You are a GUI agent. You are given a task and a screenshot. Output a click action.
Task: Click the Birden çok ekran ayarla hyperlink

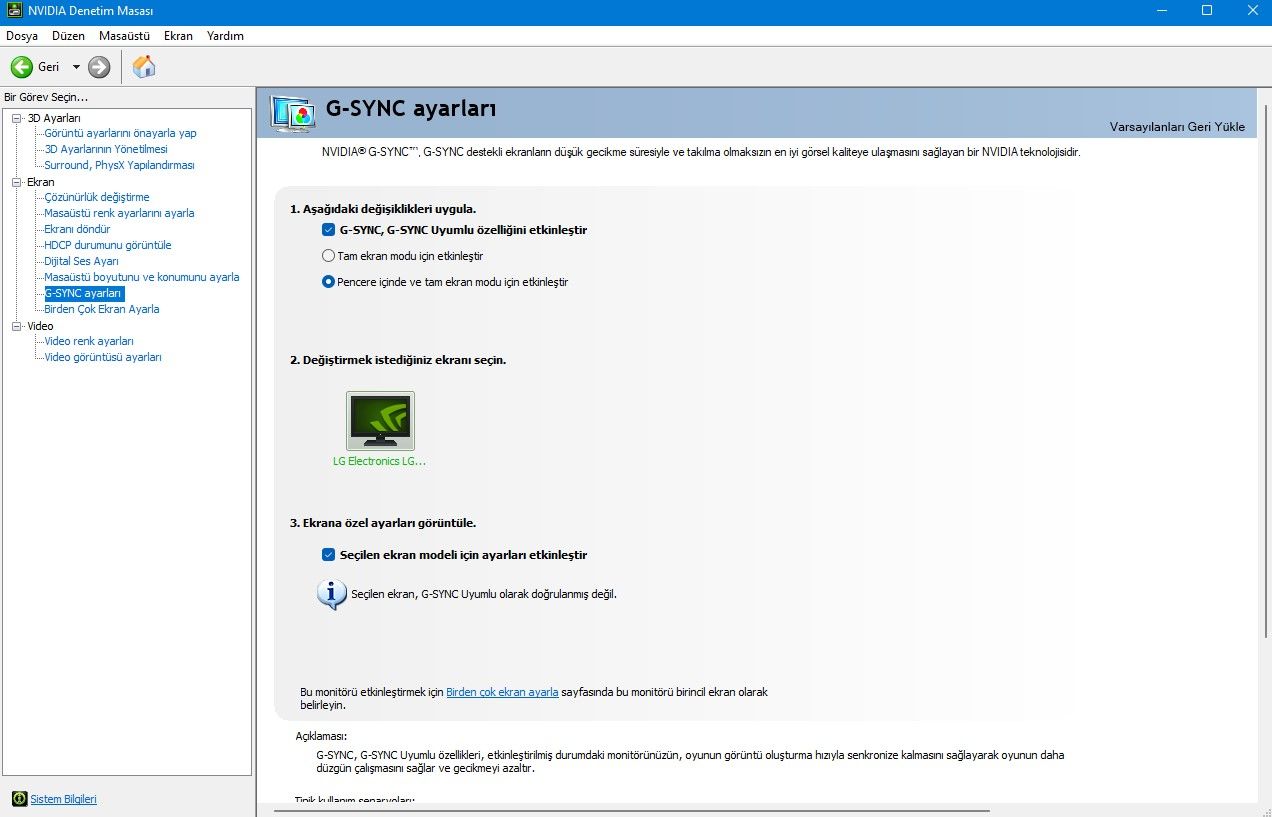tap(502, 692)
